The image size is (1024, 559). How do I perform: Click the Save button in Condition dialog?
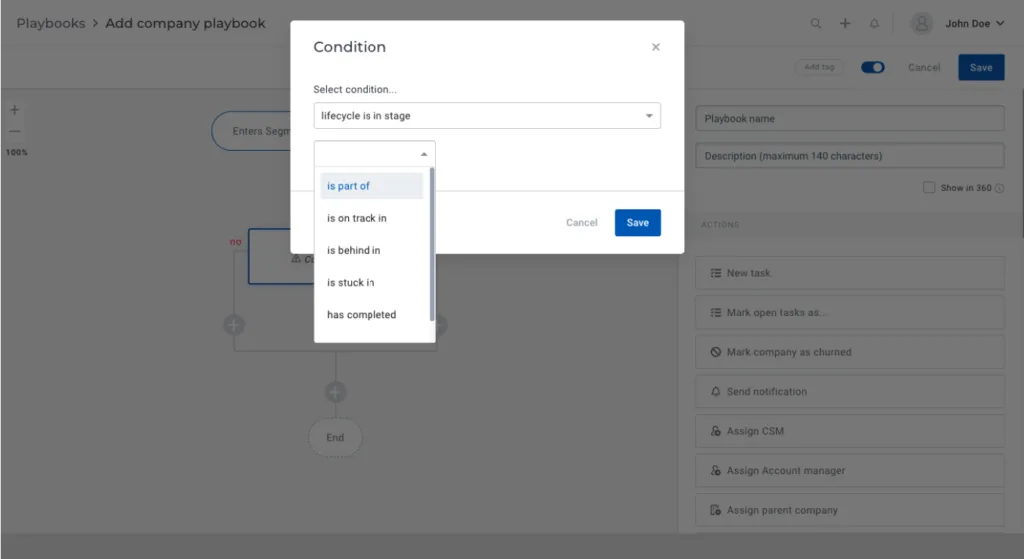[637, 223]
